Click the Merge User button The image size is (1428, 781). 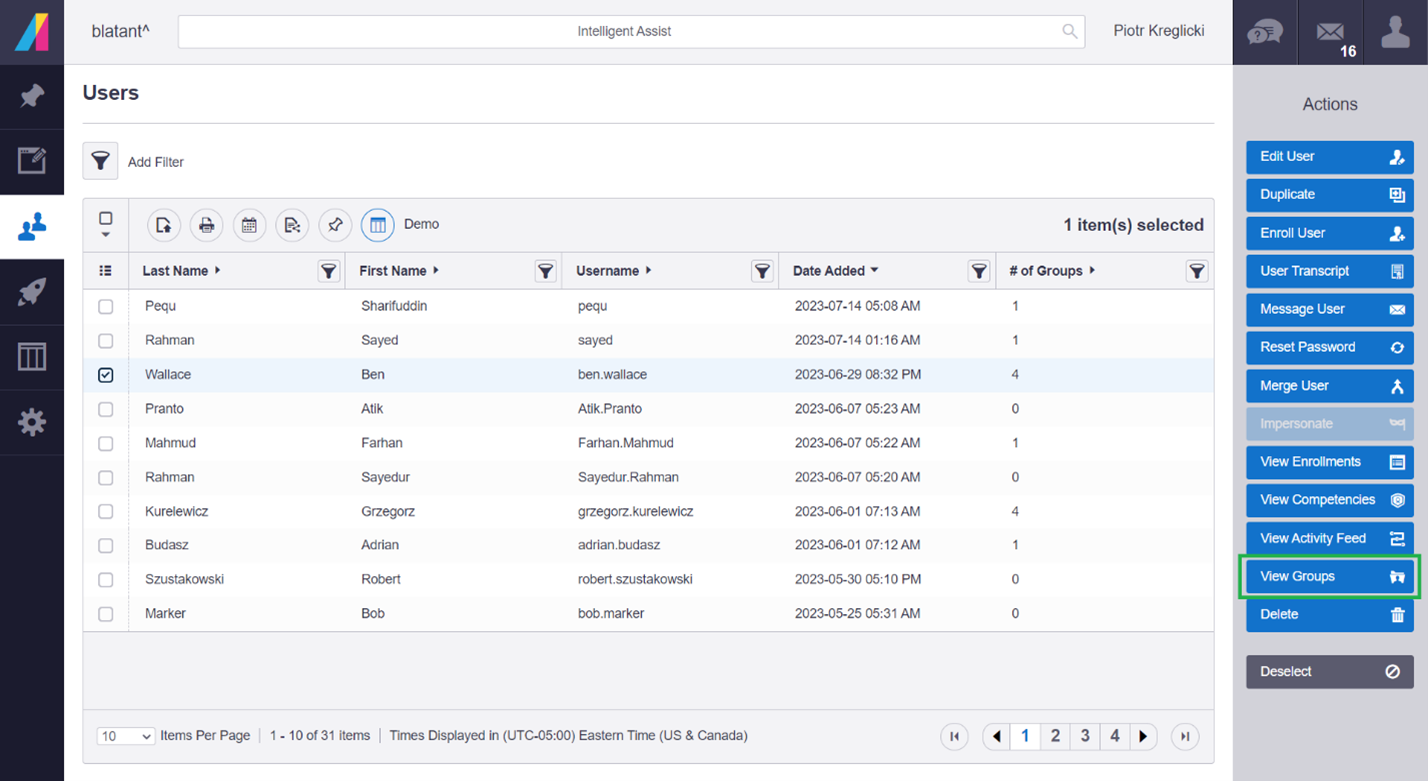1330,386
